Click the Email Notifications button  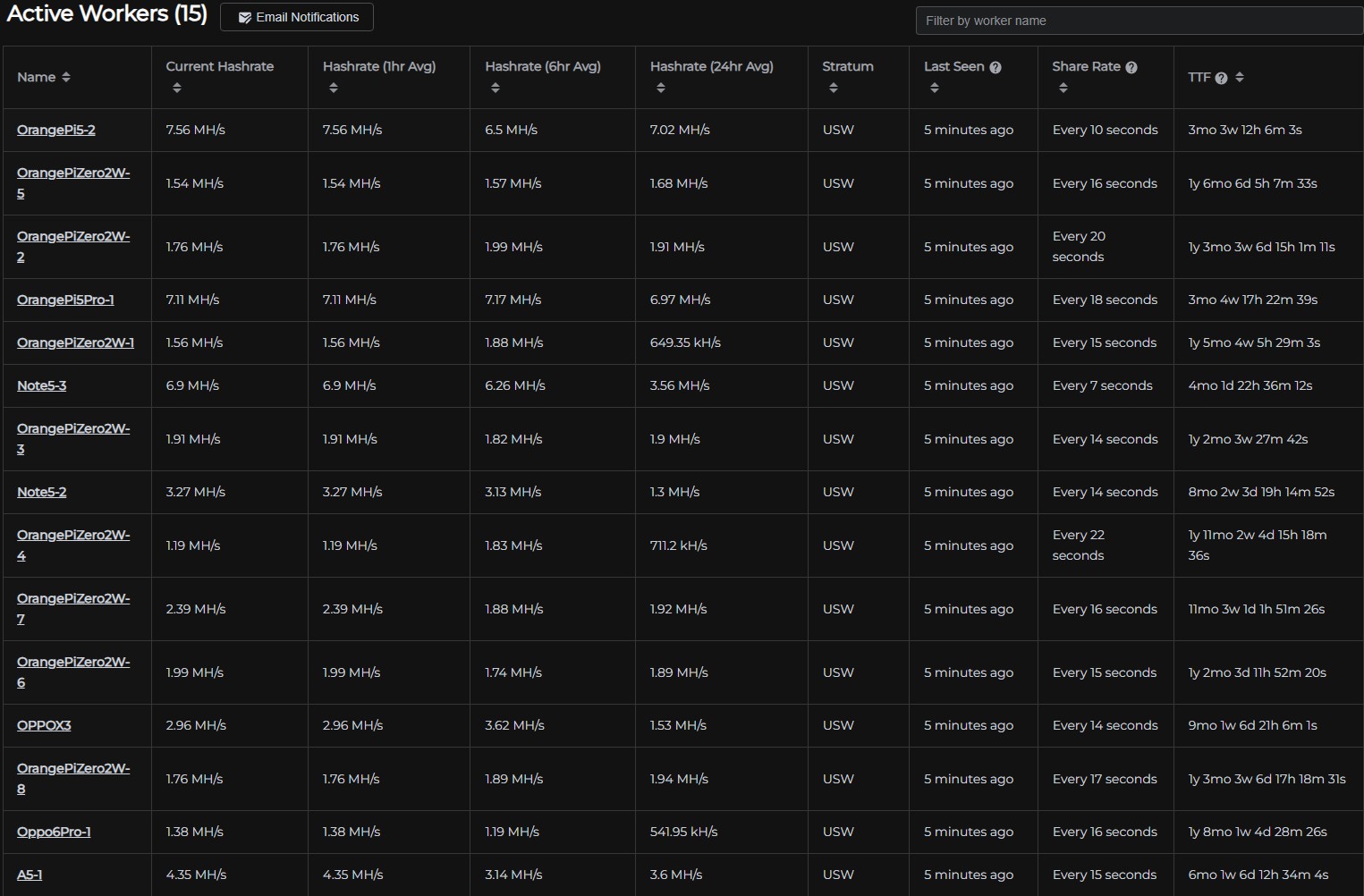pos(296,16)
